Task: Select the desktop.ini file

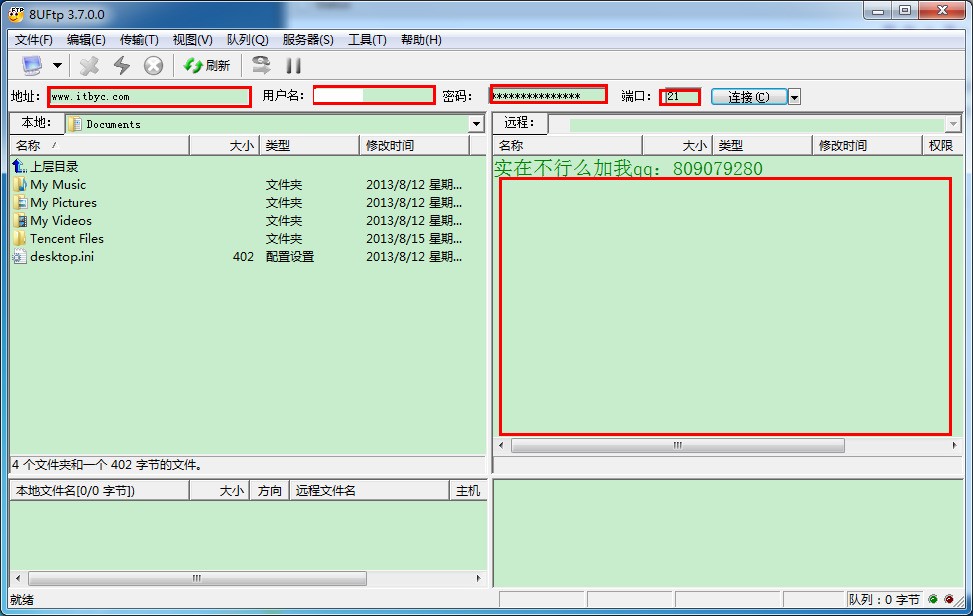Action: coord(61,257)
